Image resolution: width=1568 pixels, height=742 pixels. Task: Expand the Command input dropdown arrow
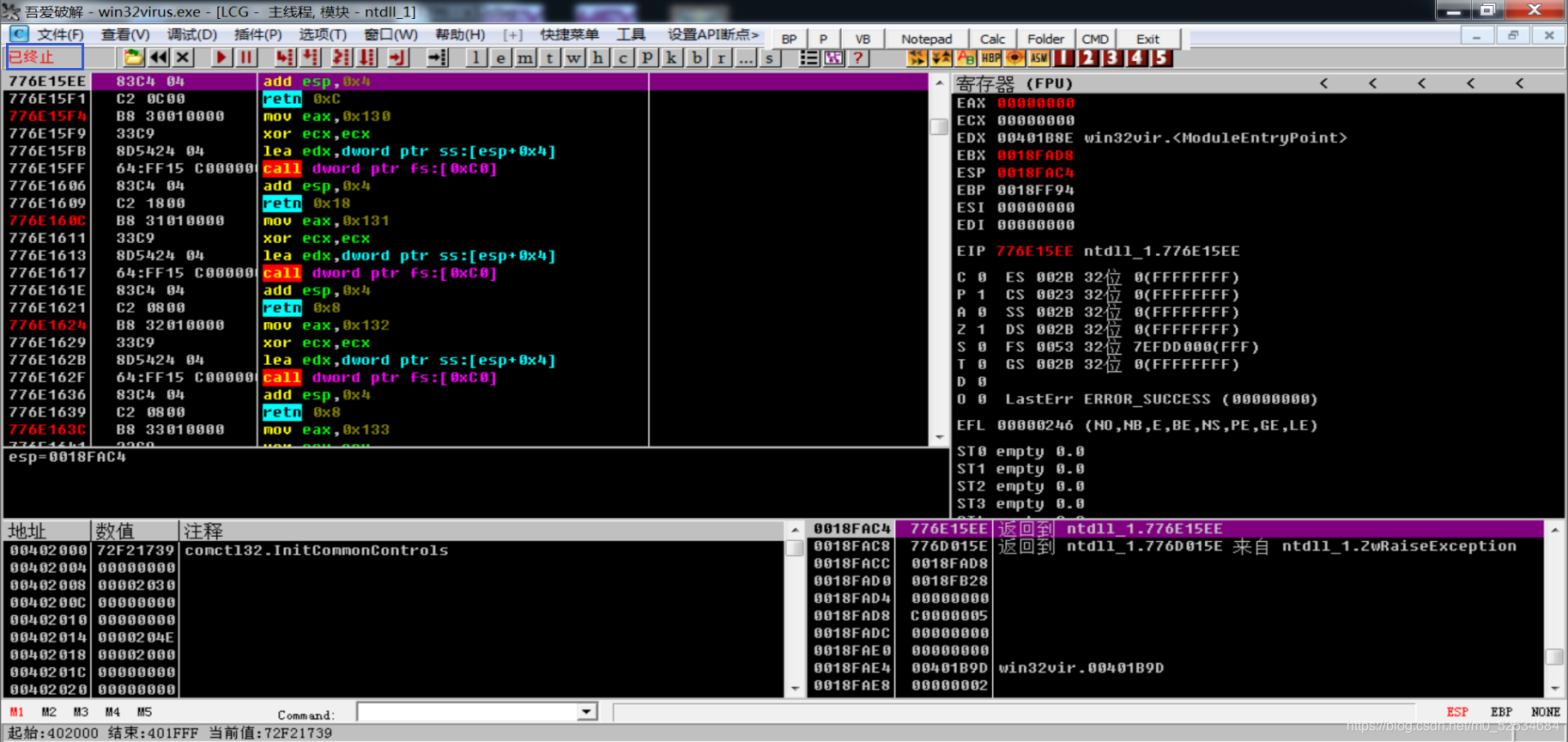pos(587,711)
